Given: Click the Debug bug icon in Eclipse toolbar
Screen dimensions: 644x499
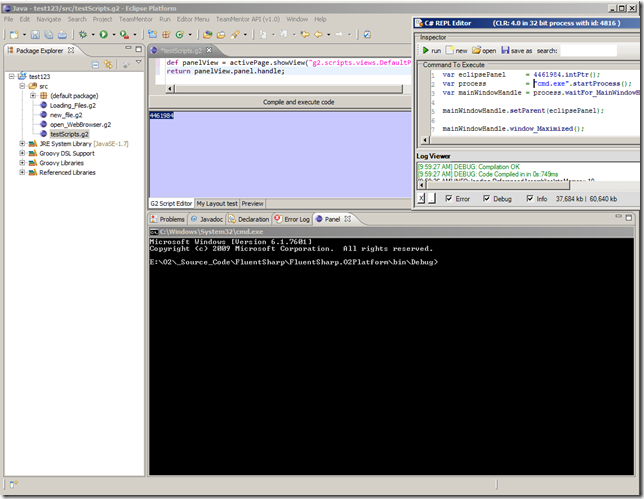Looking at the screenshot, I should pos(83,34).
